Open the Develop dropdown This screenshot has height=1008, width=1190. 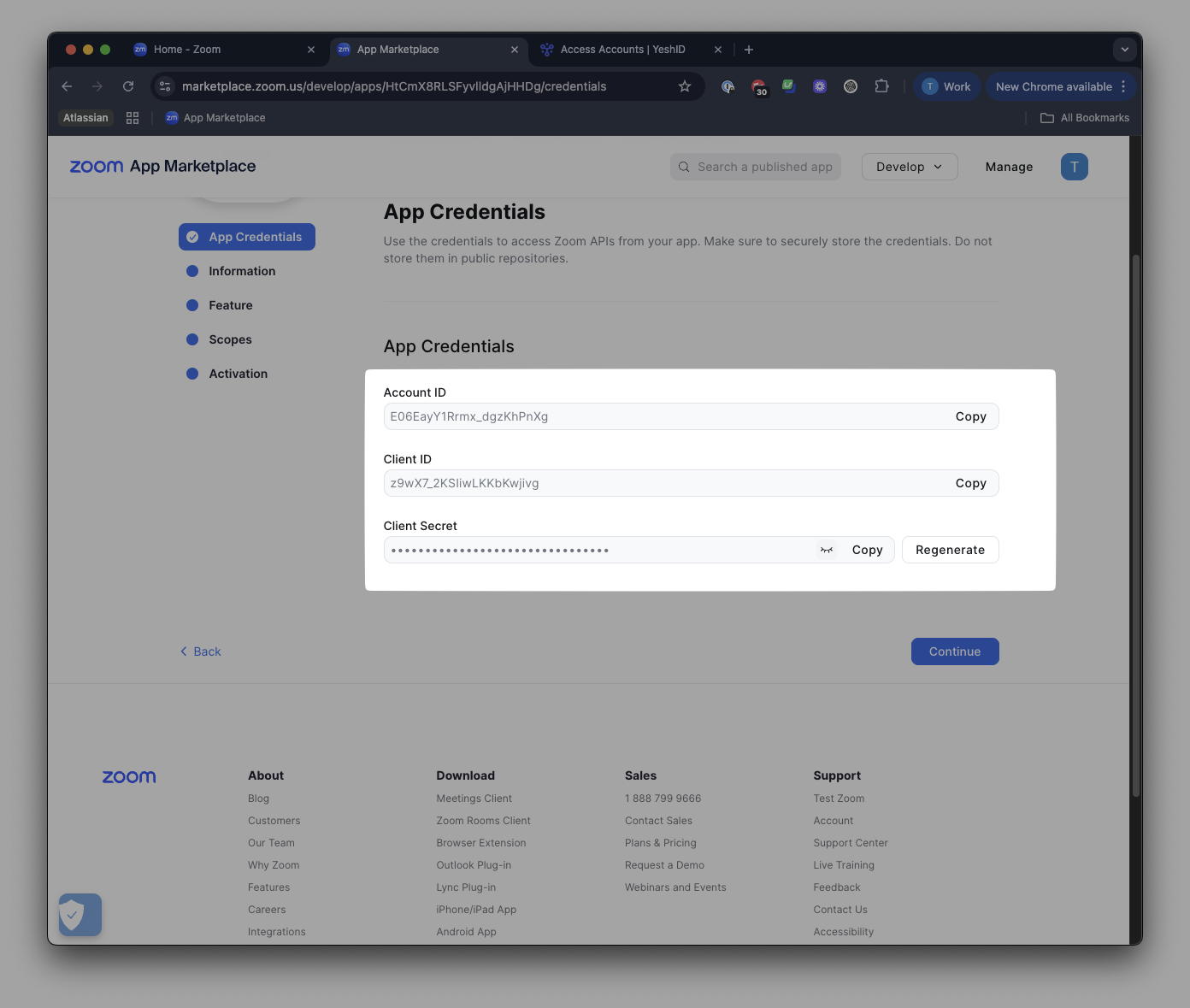[910, 167]
